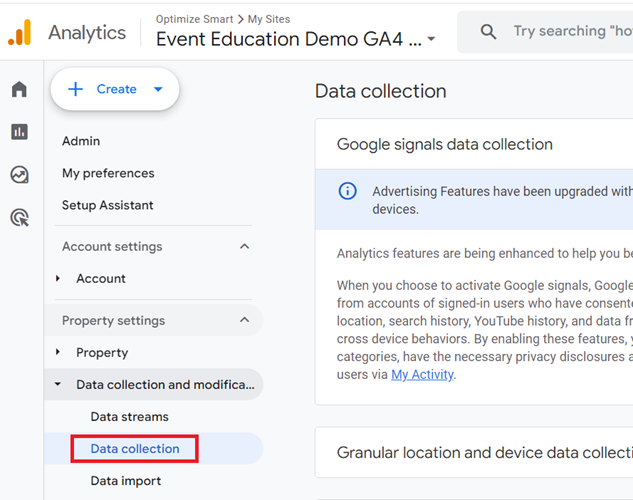Screen dimensions: 633x500
Task: Collapse the Data collection and modification triangle
Action: pyautogui.click(x=58, y=384)
